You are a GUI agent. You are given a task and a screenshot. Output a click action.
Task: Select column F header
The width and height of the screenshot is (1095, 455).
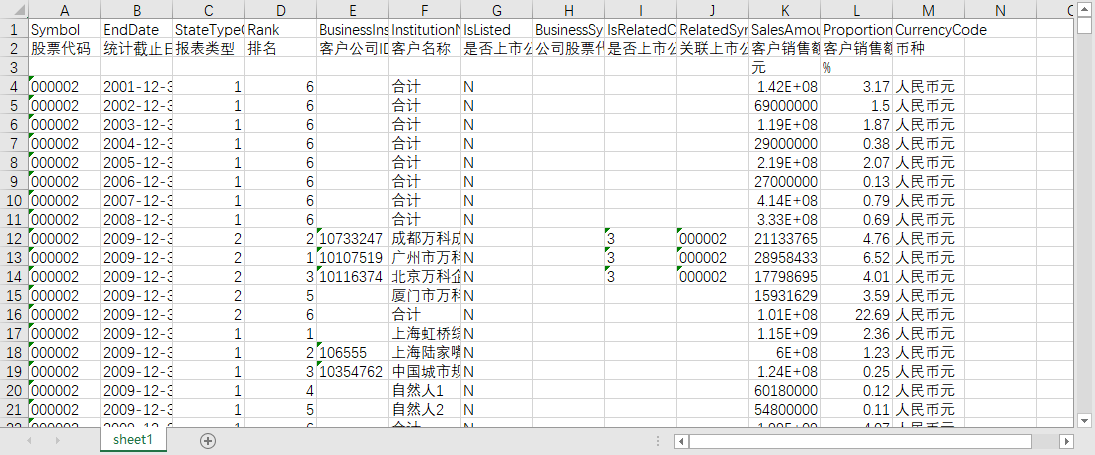click(x=425, y=10)
